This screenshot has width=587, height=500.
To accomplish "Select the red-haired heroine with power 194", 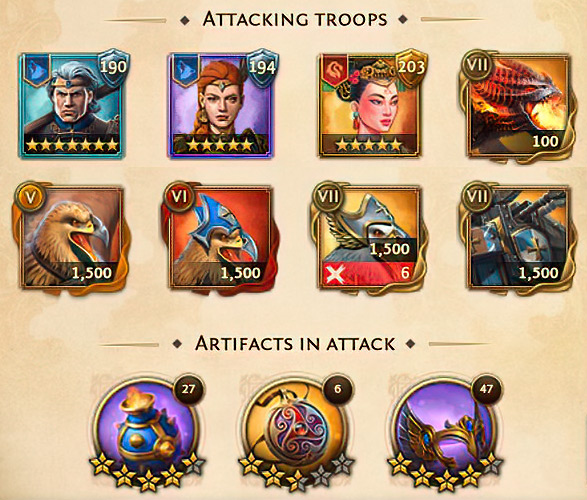I will pyautogui.click(x=221, y=105).
